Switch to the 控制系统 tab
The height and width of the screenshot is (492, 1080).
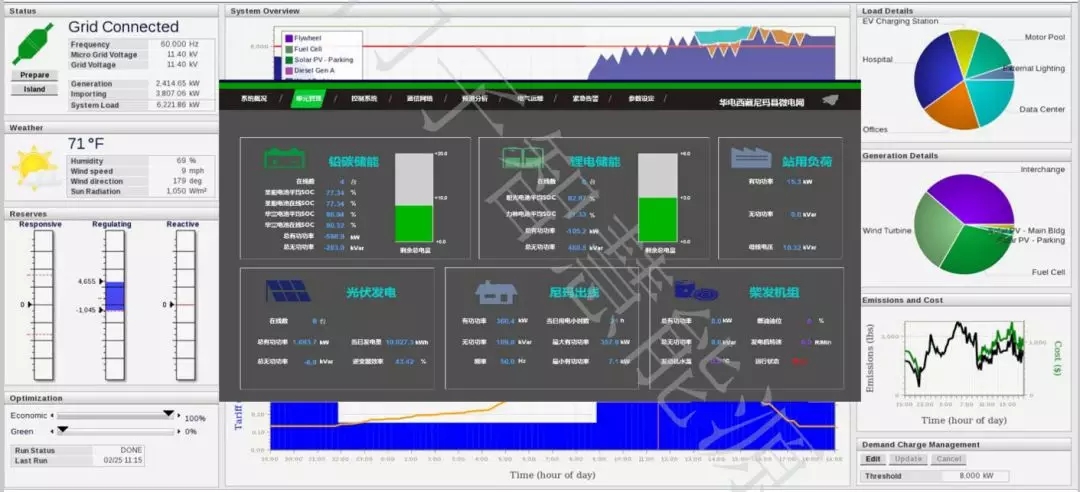(364, 99)
